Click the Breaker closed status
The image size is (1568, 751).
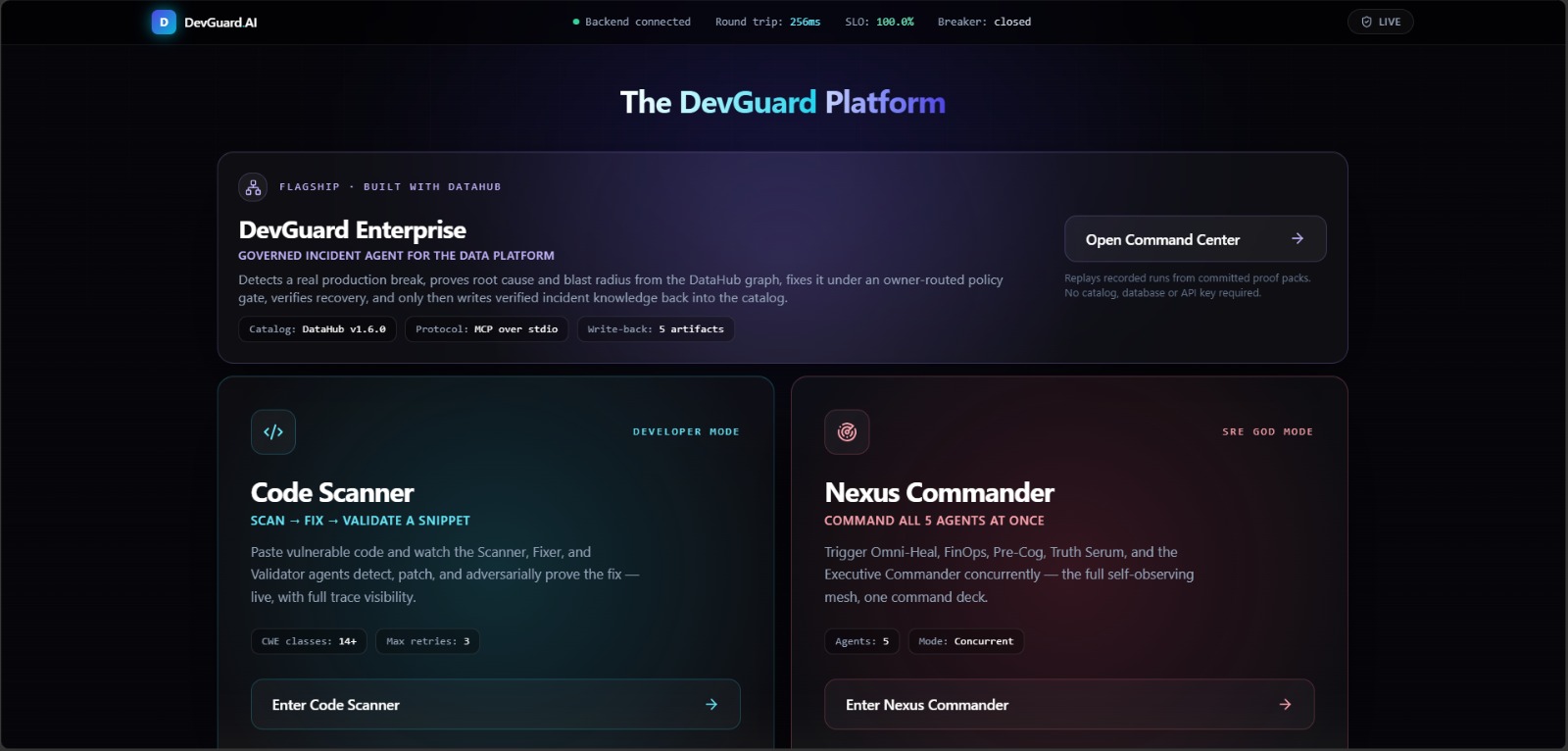coord(984,22)
